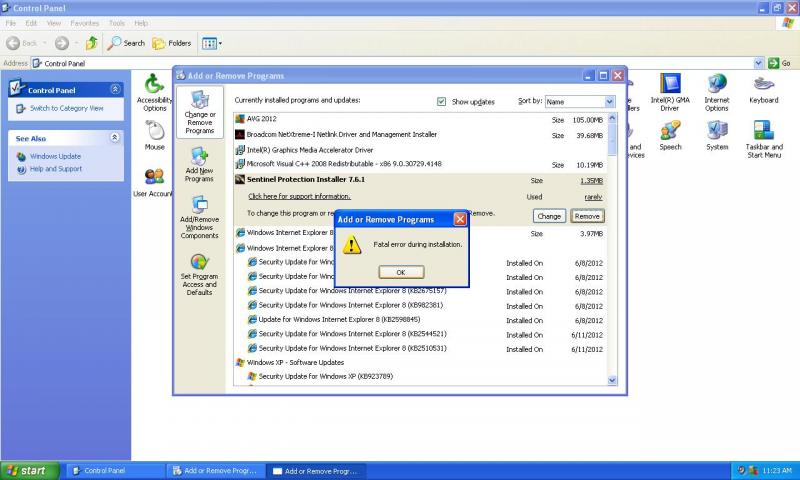Select AVG 2012 in the programs list
Screen dimensions: 800x480
point(421,119)
